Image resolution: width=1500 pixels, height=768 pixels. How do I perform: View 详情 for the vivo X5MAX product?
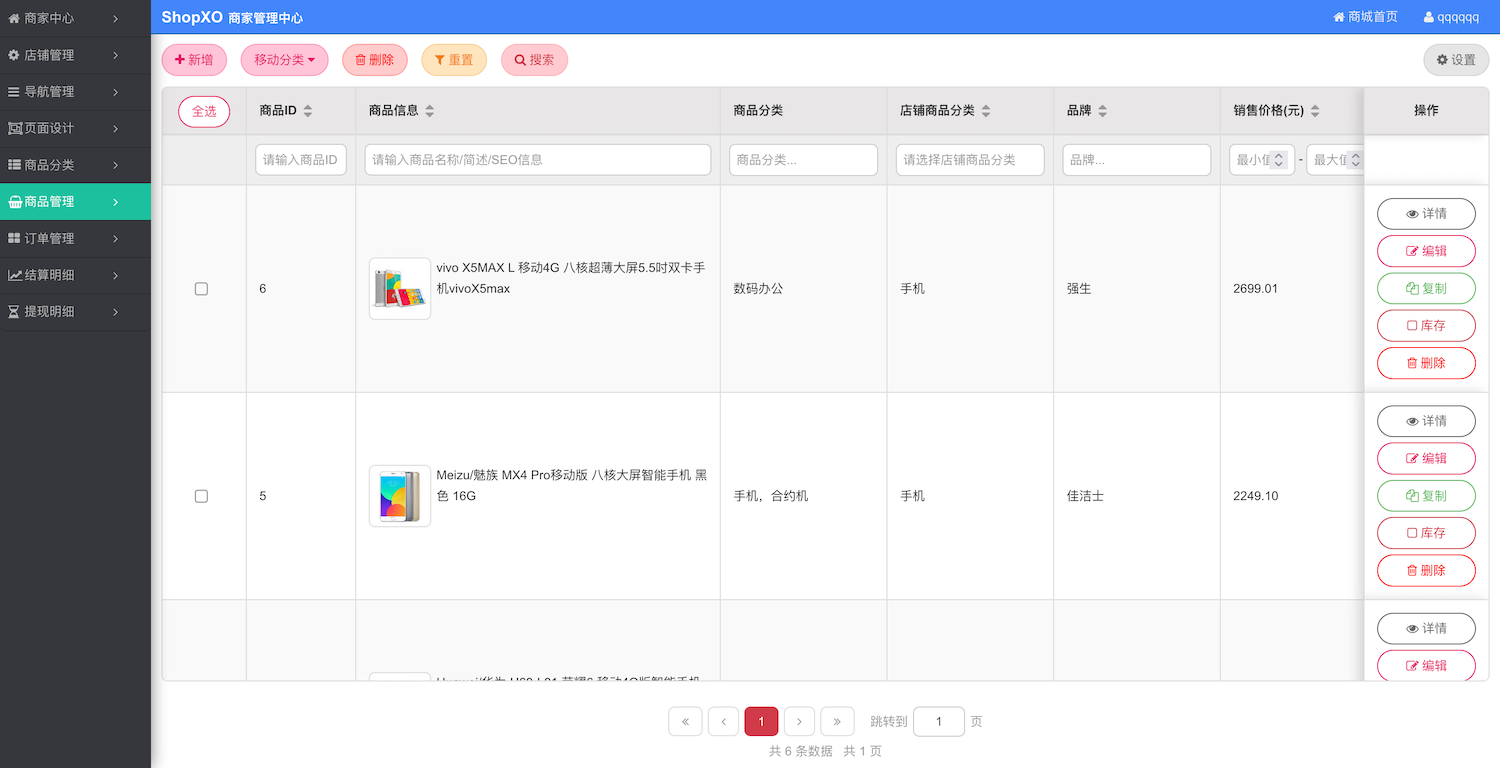pyautogui.click(x=1426, y=214)
